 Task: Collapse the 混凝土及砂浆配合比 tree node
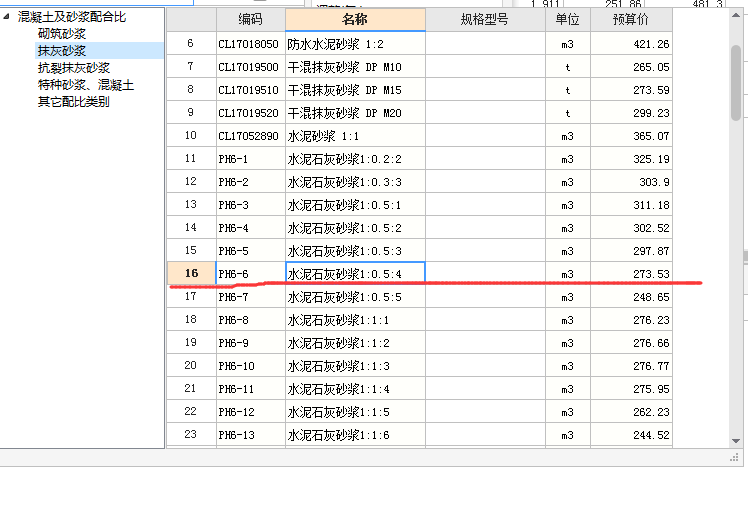(6, 17)
